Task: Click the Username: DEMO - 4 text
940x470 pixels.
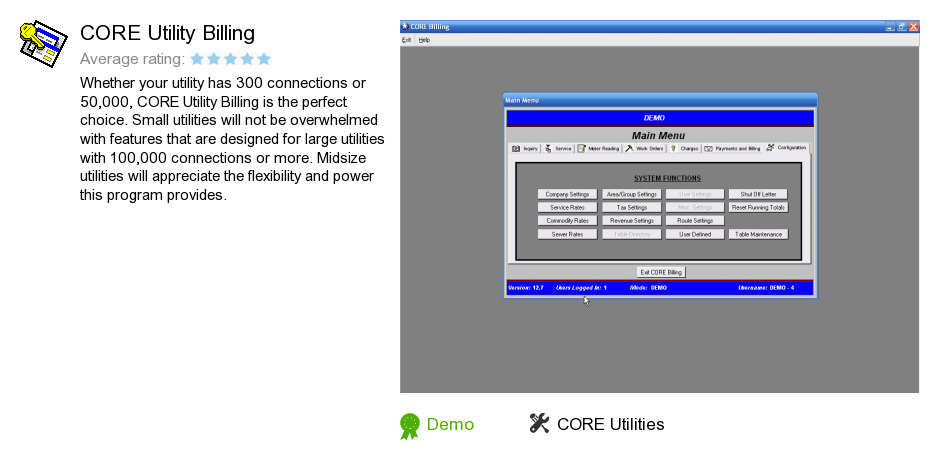Action: 766,288
